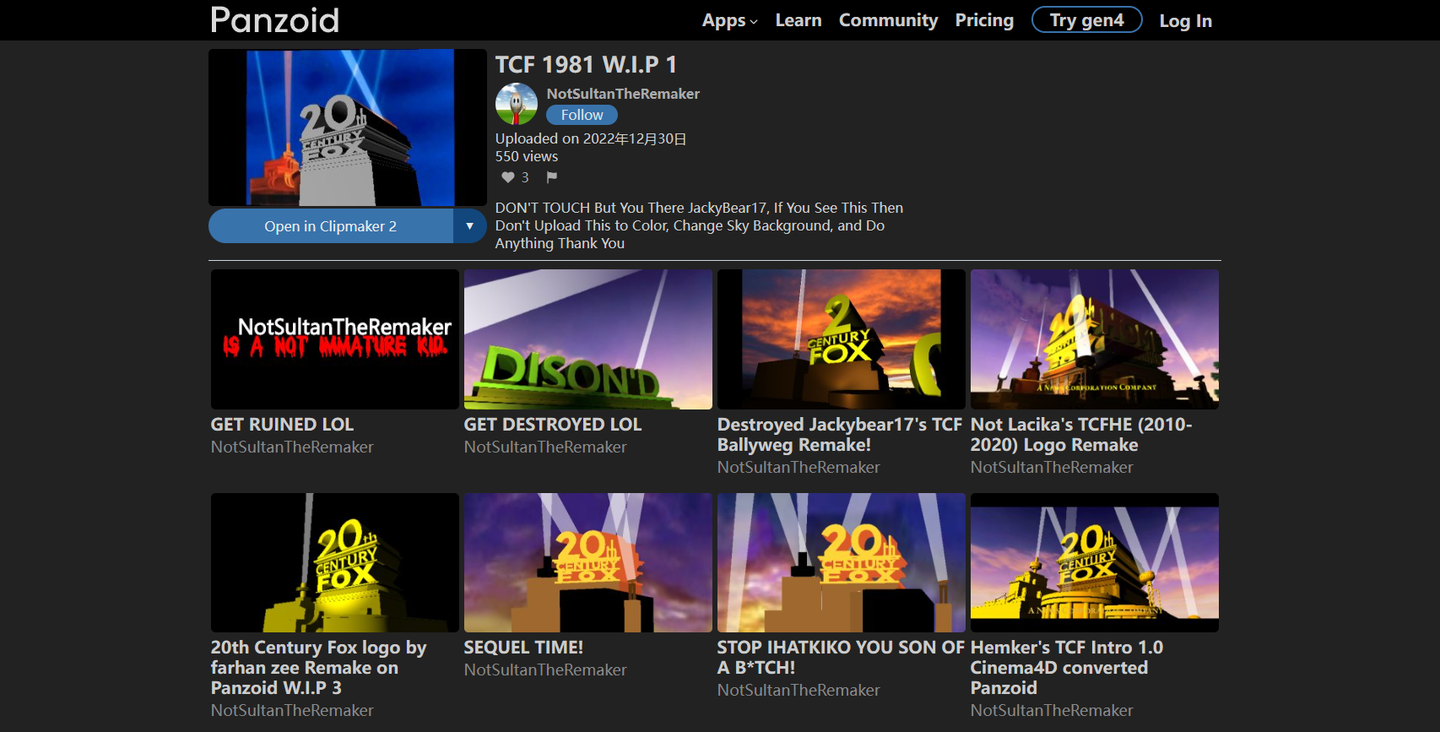1440x732 pixels.
Task: Click author name under GET DESTROYED LOL
Action: tap(545, 447)
